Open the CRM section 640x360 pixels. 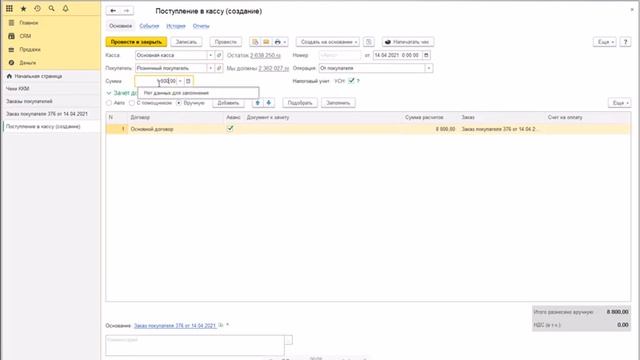[25, 36]
